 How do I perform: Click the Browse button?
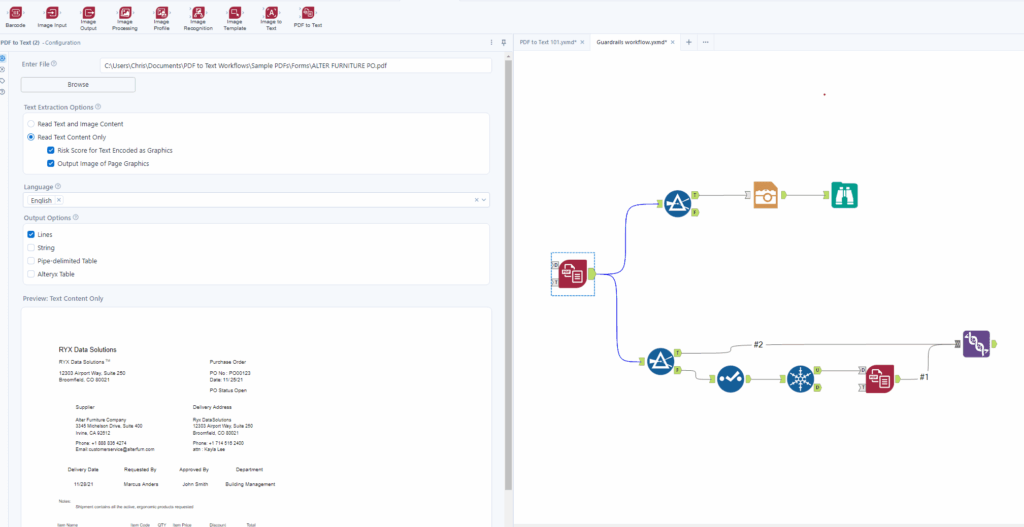(x=78, y=85)
